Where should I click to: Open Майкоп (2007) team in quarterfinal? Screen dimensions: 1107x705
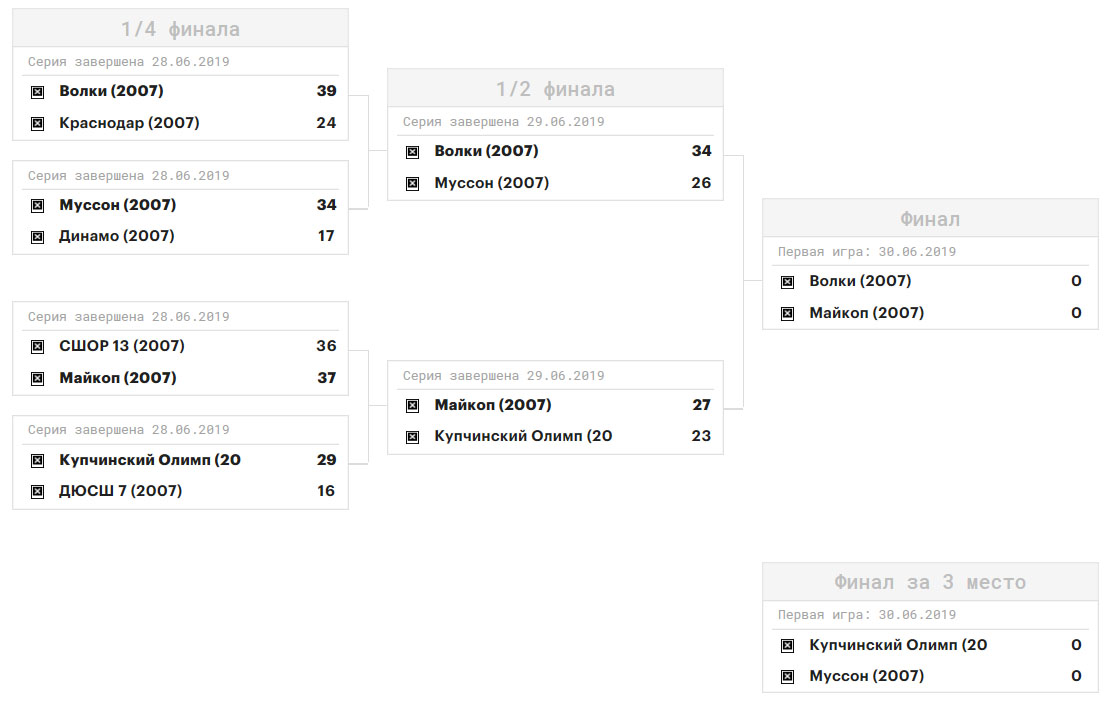pyautogui.click(x=117, y=378)
